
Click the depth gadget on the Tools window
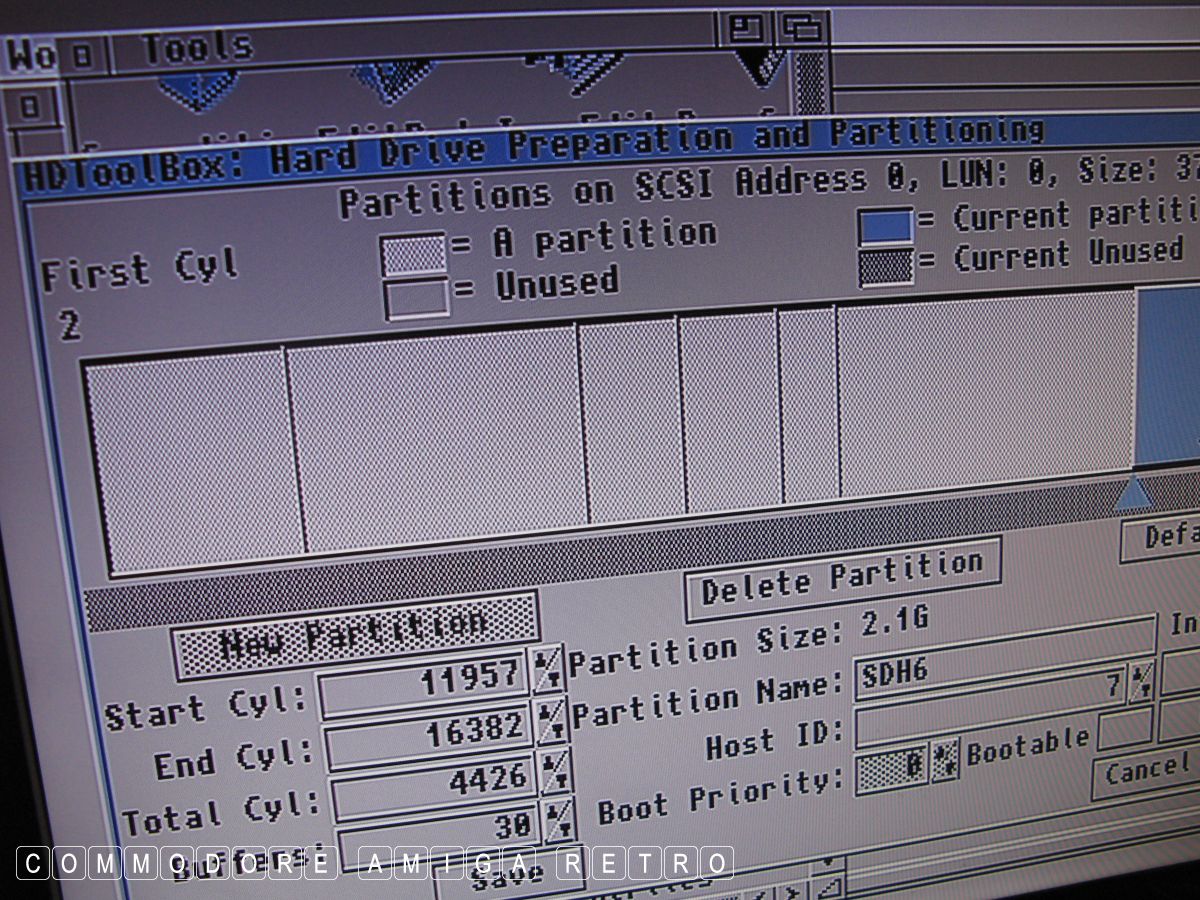(x=802, y=28)
